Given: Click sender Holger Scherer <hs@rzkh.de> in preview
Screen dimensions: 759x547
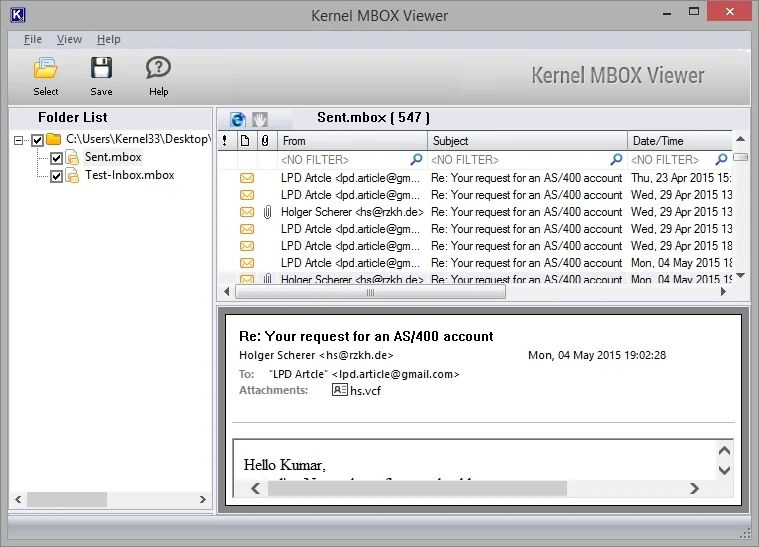Looking at the screenshot, I should click(x=316, y=355).
